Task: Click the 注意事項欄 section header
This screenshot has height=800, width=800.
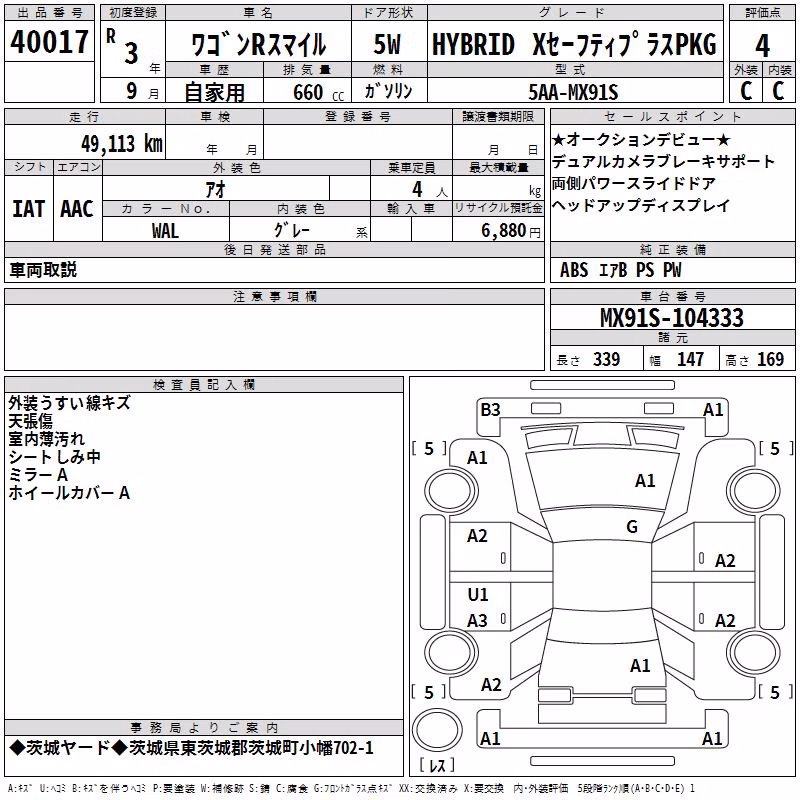Action: tap(274, 296)
